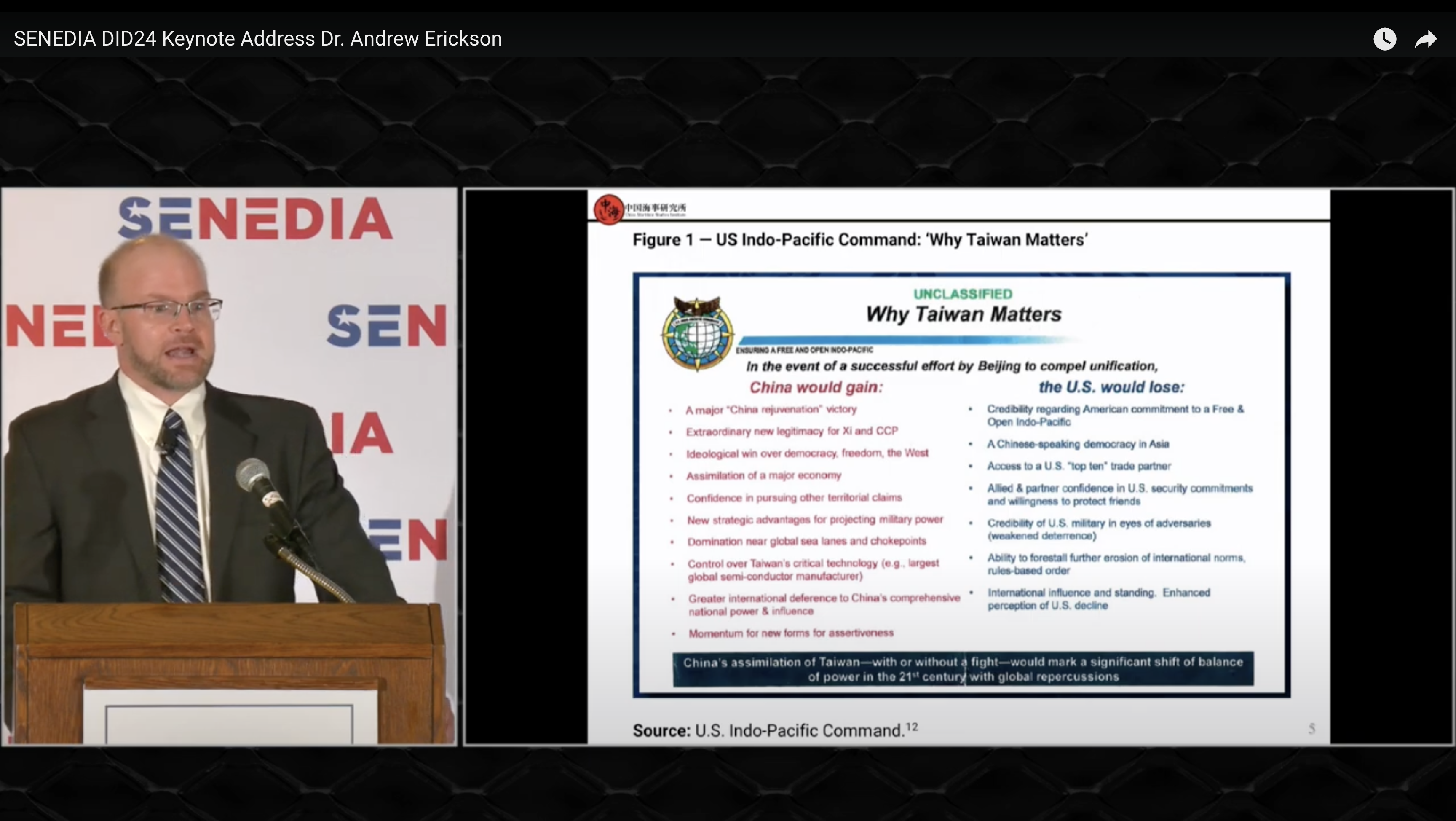
Task: Click 'Credibility regarding American commitment' bullet
Action: tap(1115, 416)
